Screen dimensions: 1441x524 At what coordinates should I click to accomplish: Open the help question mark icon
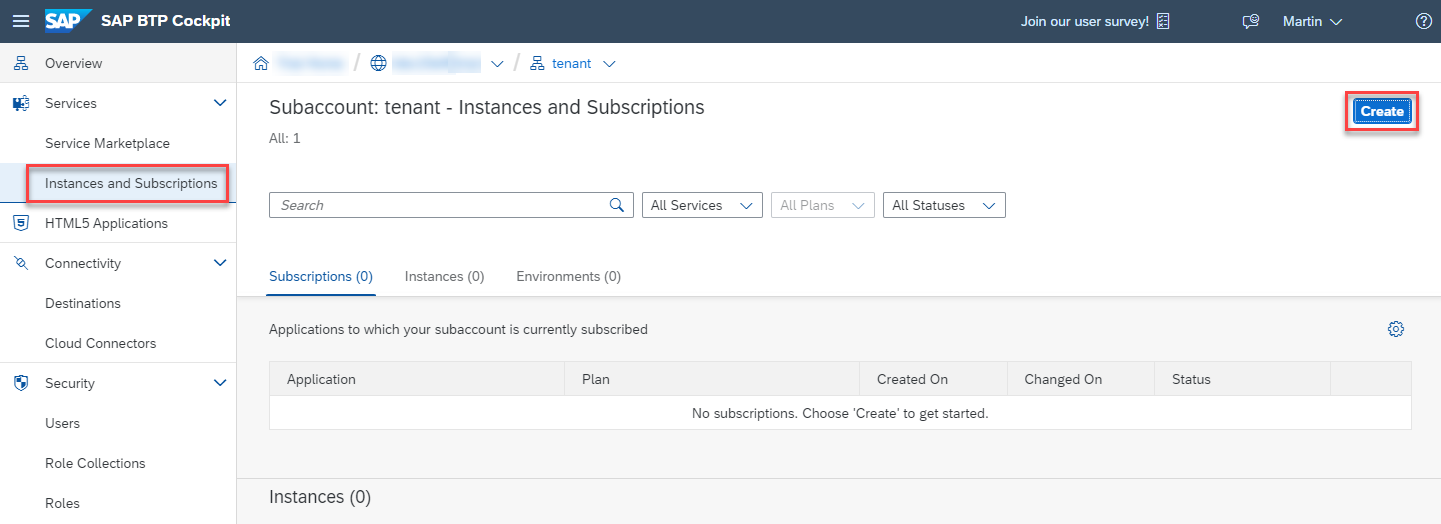[x=1424, y=21]
